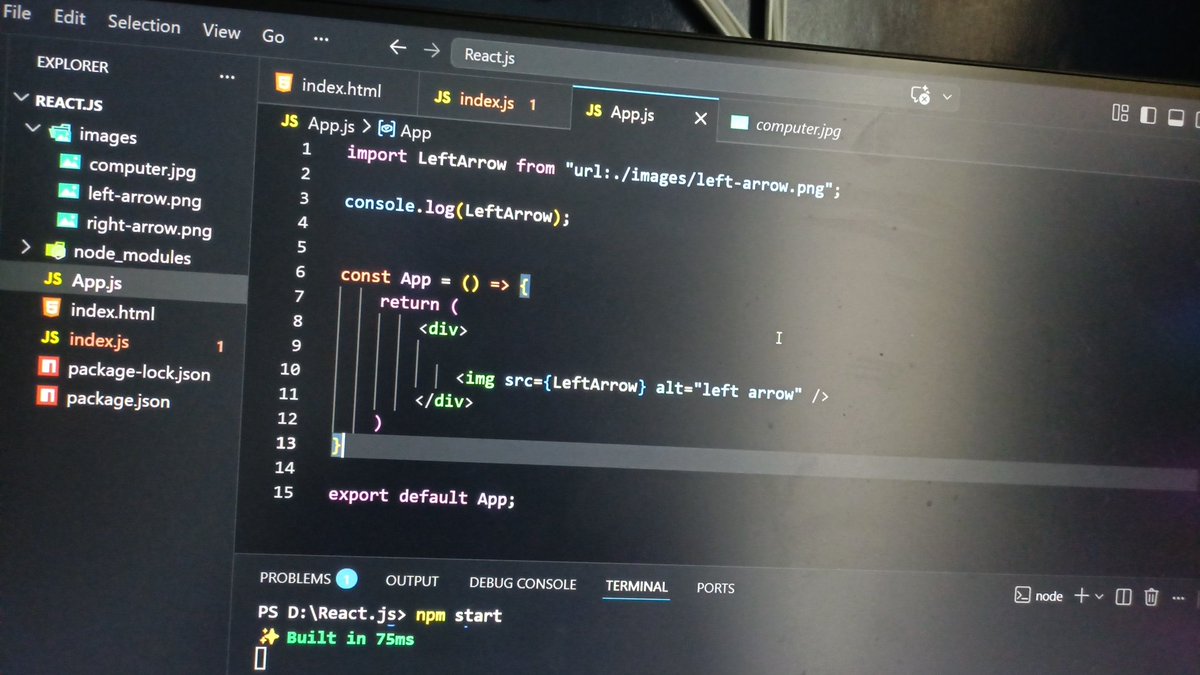Show more menu items via ellipsis
Image resolution: width=1200 pixels, height=675 pixels.
[320, 39]
